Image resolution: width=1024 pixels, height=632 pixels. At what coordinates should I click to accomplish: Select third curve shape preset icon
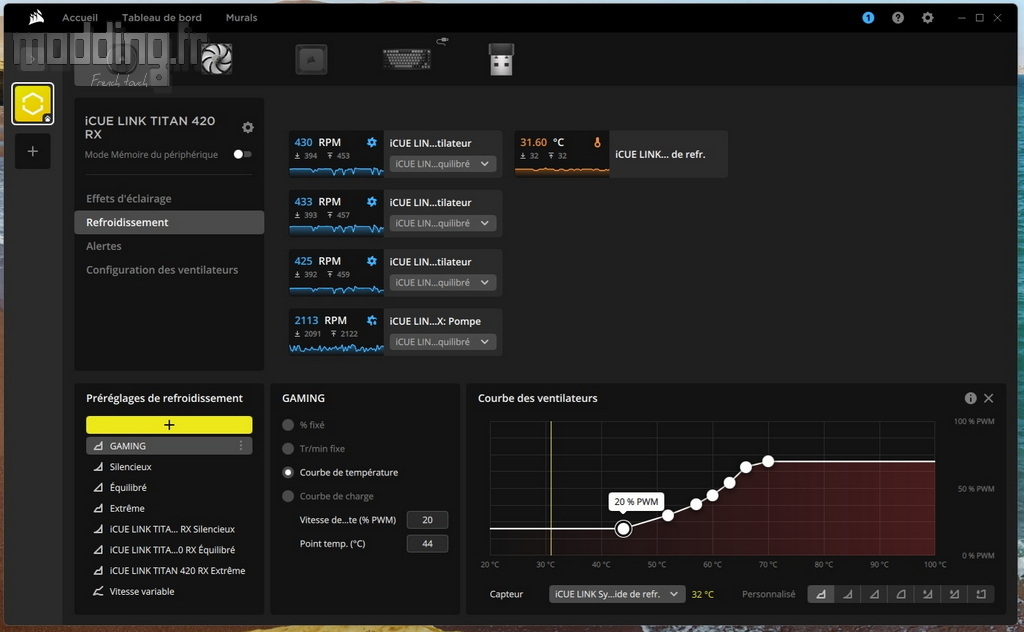(x=874, y=594)
